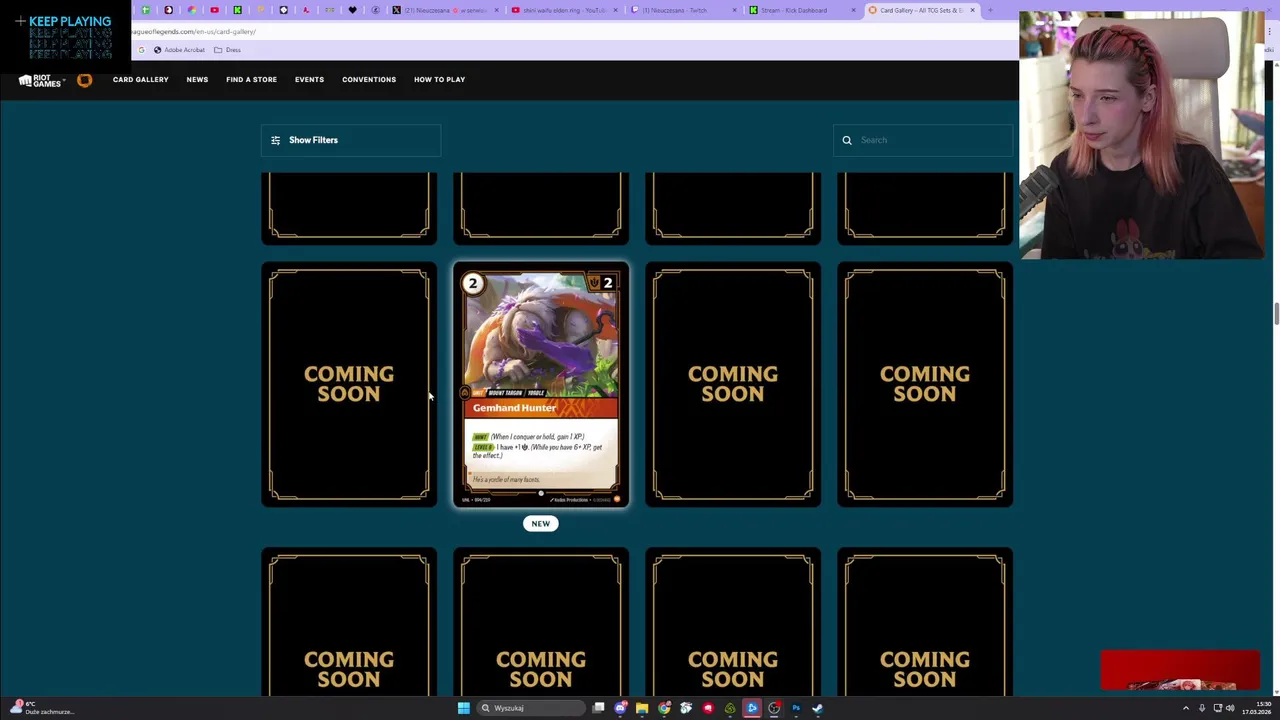Open Discord from the taskbar

tap(620, 708)
